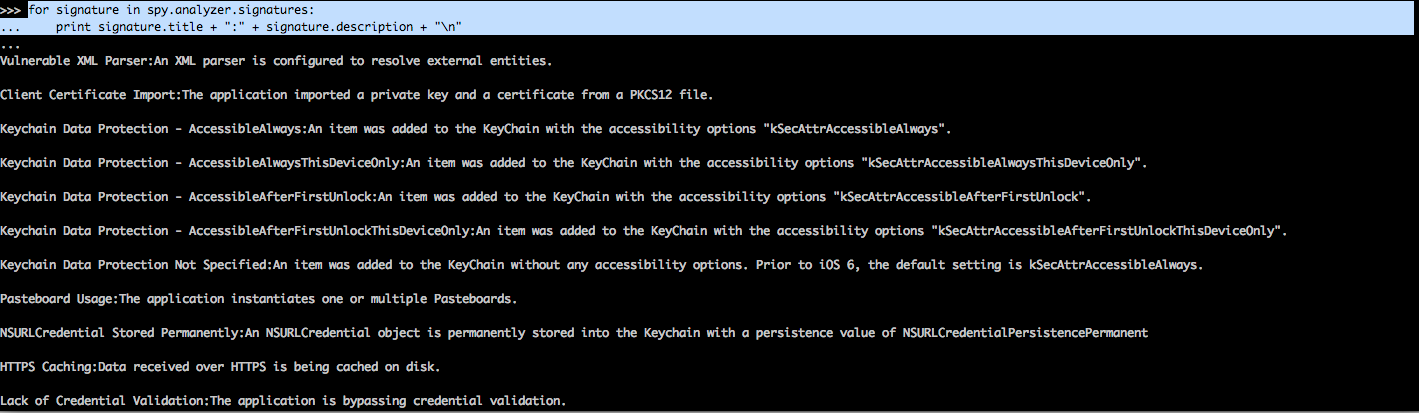Click the >>> Python prompt
Viewport: 1419px width, 413px height.
[12, 9]
